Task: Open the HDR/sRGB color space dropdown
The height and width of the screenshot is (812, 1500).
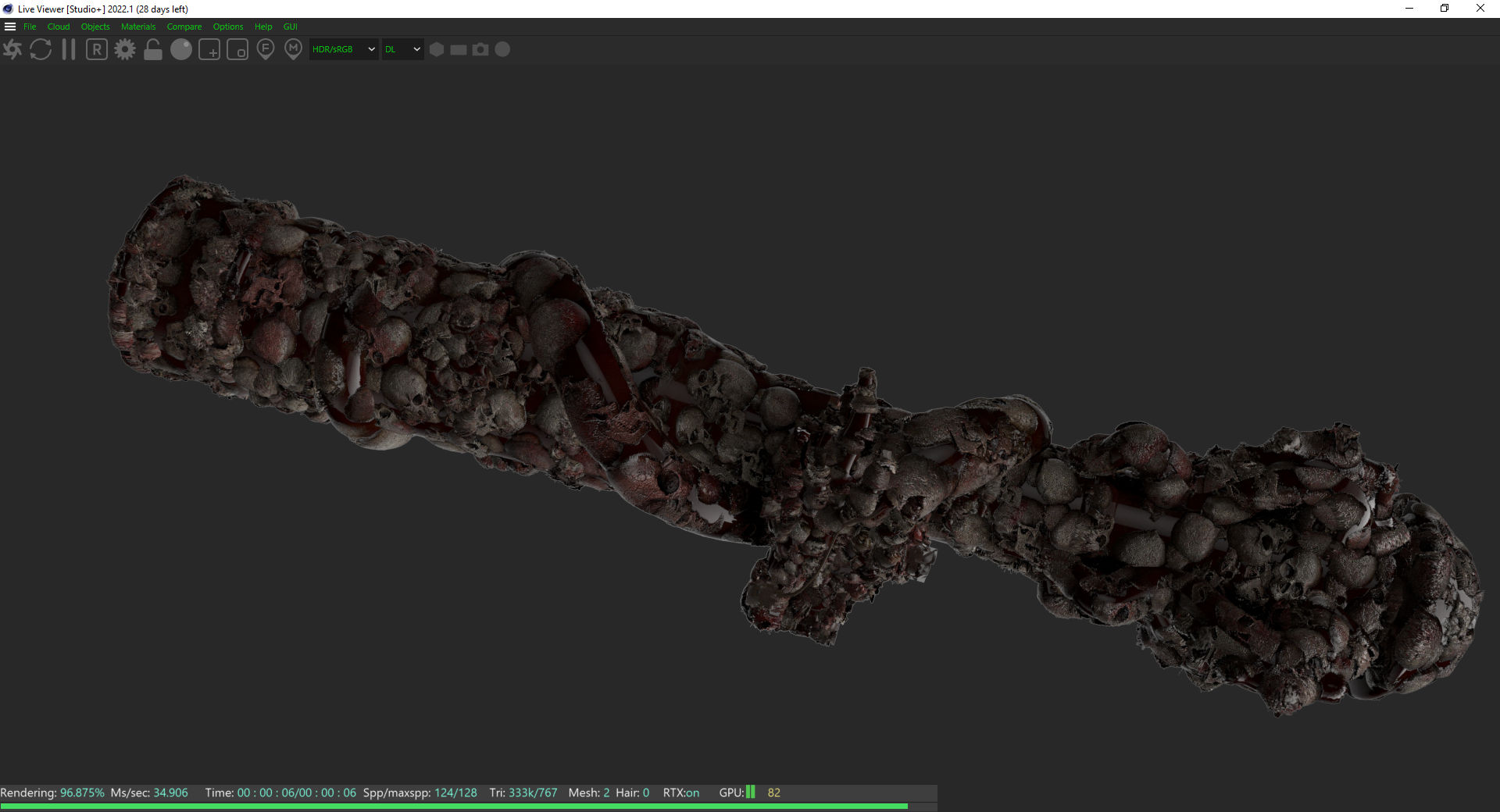Action: [344, 49]
